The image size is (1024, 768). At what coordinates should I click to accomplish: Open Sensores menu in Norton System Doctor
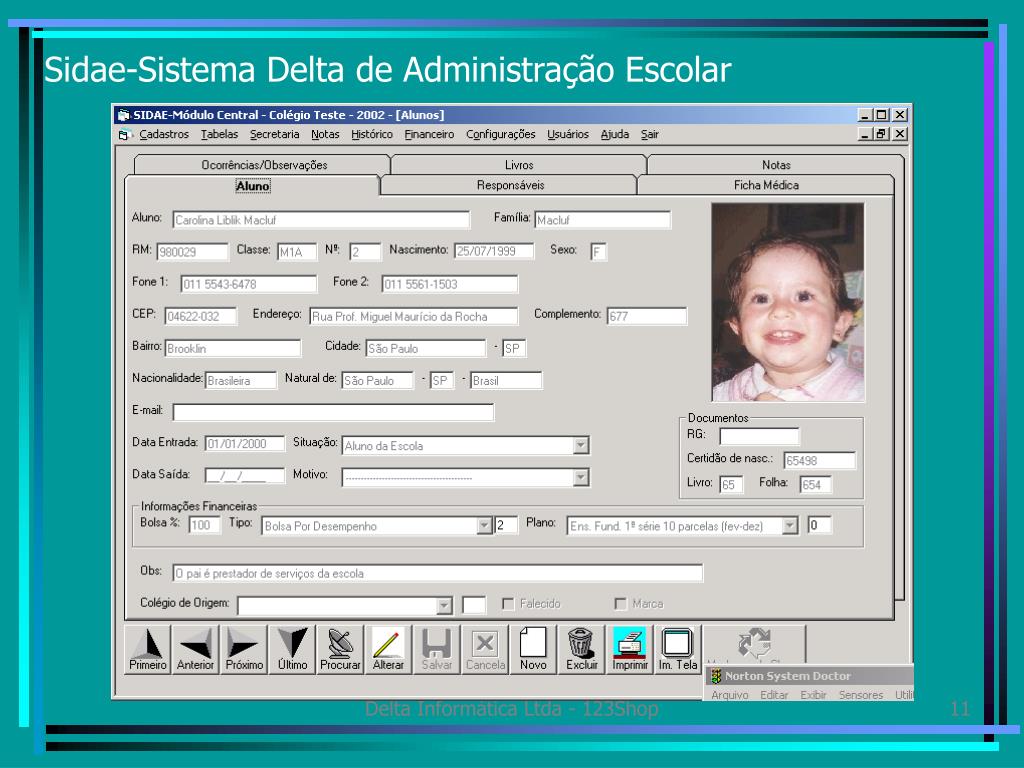point(861,695)
